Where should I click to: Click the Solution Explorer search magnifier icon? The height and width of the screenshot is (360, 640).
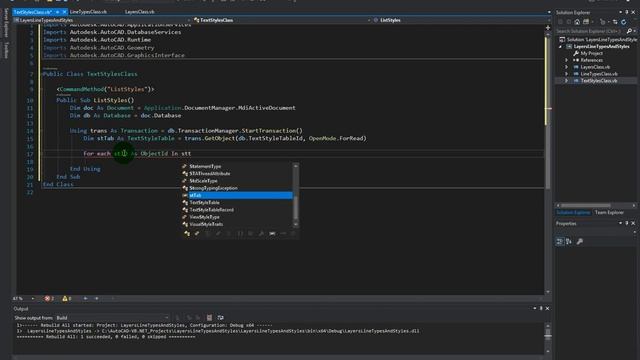click(629, 31)
